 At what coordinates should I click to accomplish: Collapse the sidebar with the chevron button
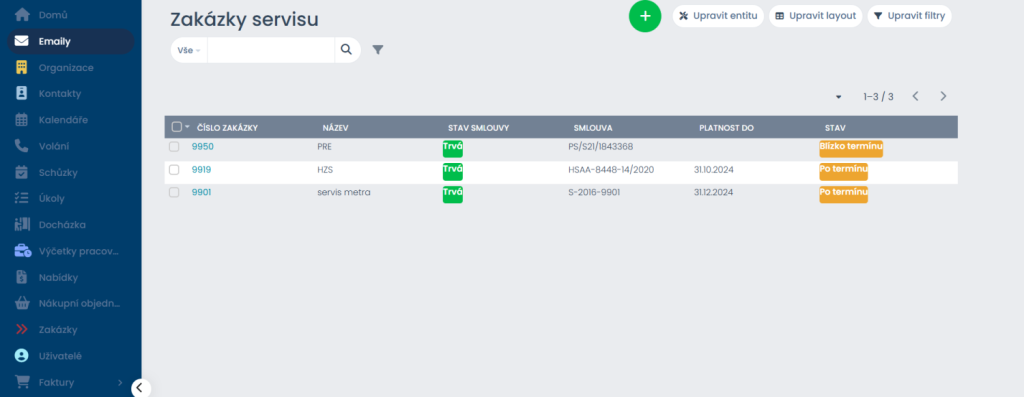coord(139,388)
